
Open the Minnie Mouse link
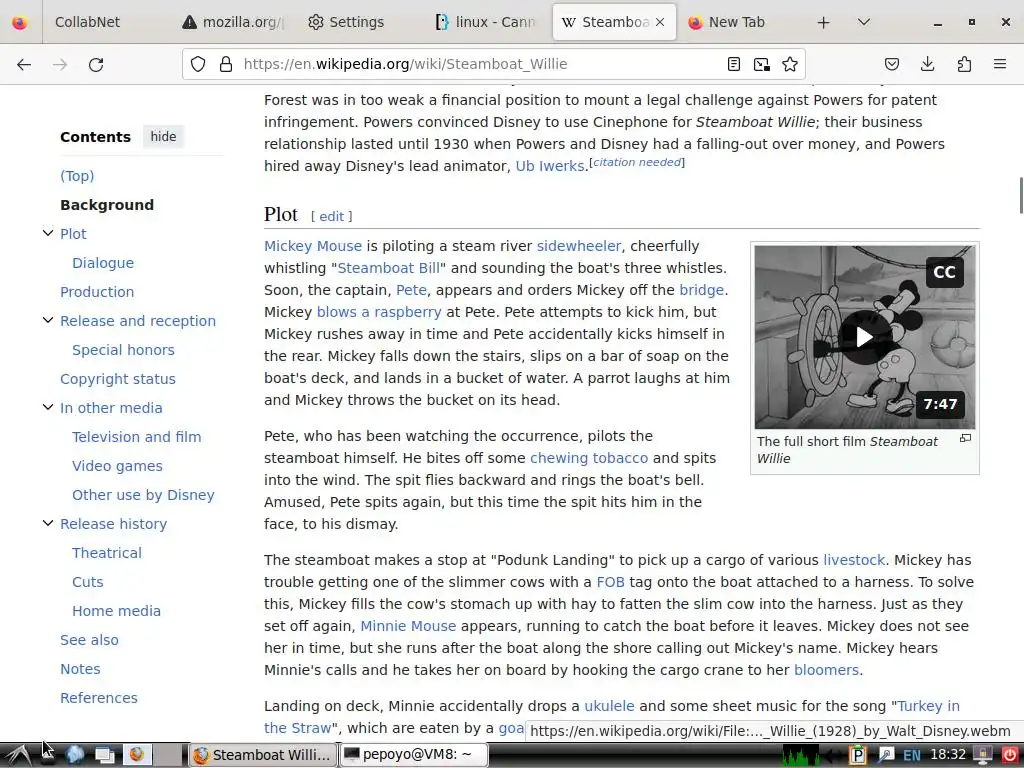(x=408, y=626)
